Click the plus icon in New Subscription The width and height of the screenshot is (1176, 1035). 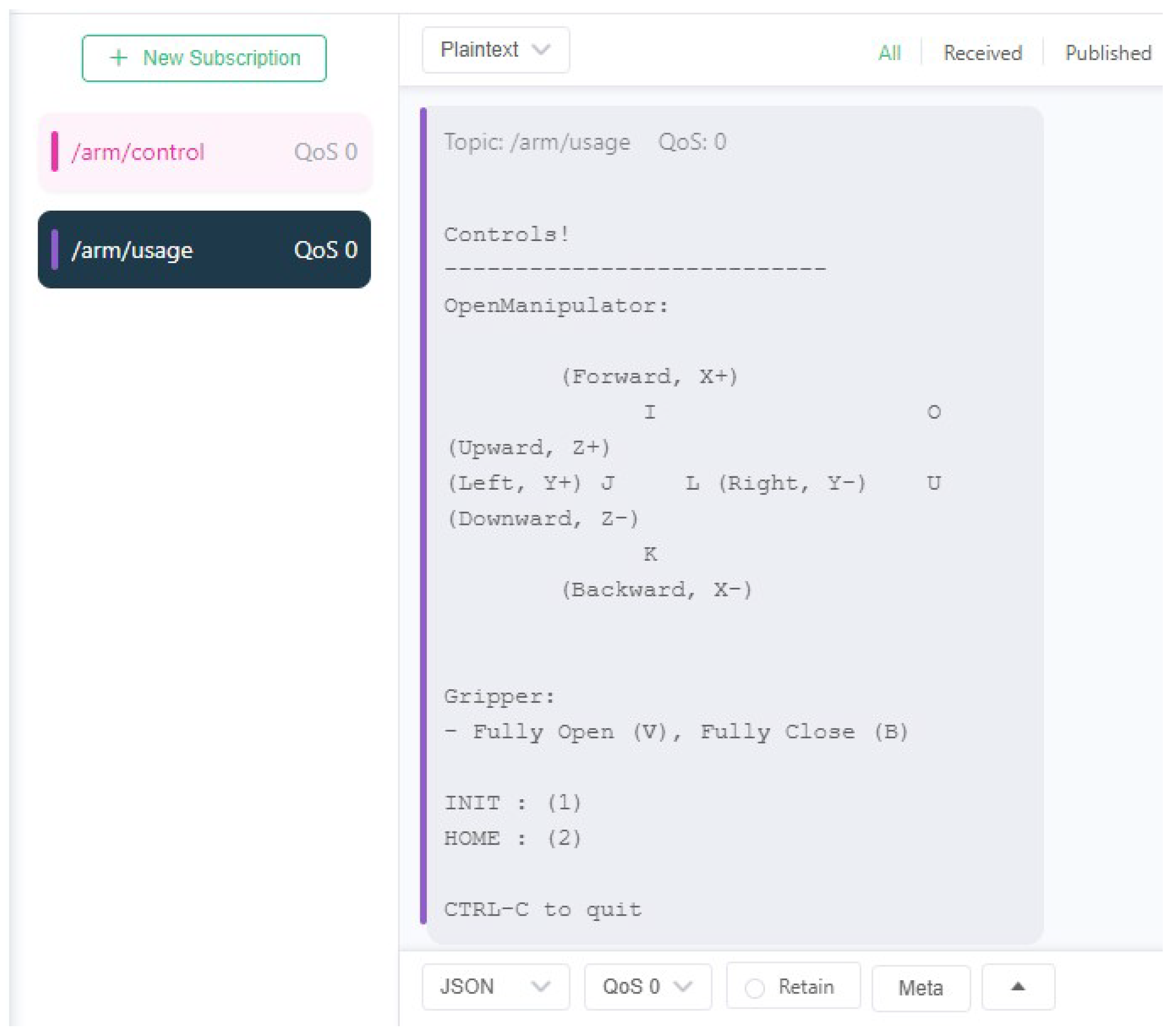coord(118,57)
